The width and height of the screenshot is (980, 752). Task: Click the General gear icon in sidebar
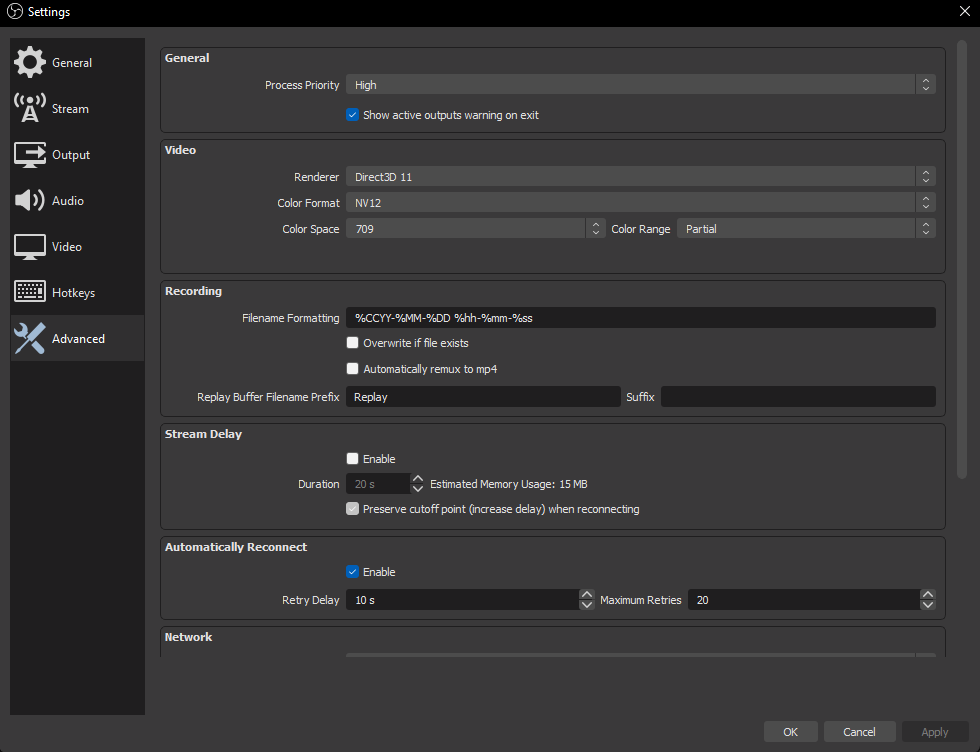pyautogui.click(x=29, y=63)
